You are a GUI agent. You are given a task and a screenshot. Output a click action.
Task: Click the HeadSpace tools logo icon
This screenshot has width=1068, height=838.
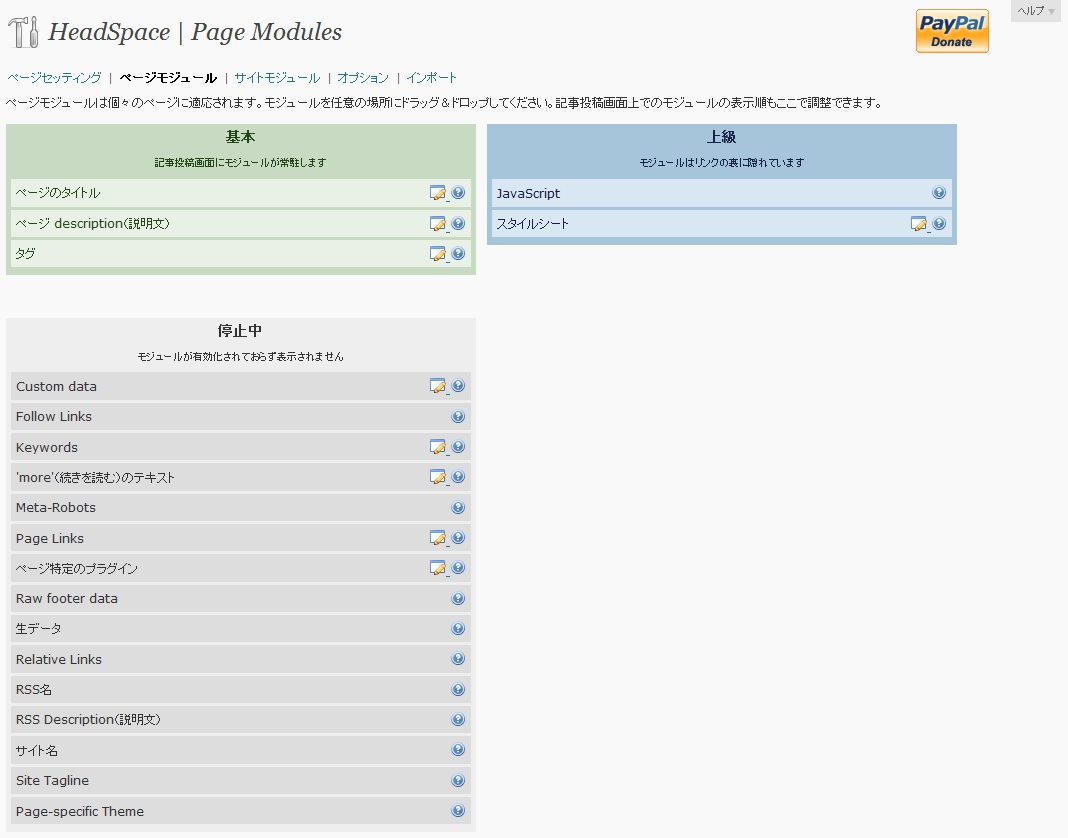24,31
